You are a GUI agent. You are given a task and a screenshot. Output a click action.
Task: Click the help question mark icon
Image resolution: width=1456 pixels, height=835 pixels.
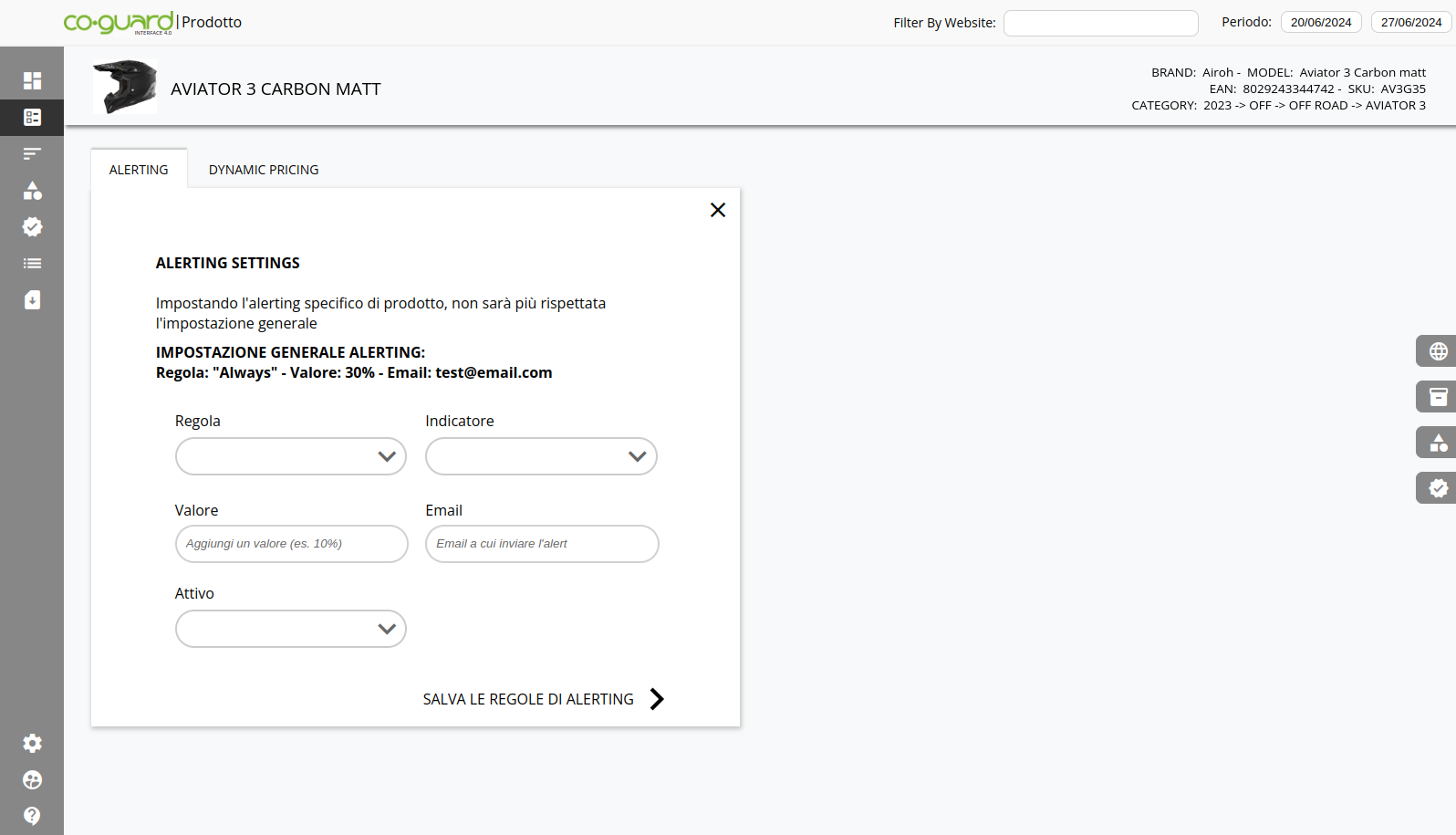pyautogui.click(x=32, y=816)
